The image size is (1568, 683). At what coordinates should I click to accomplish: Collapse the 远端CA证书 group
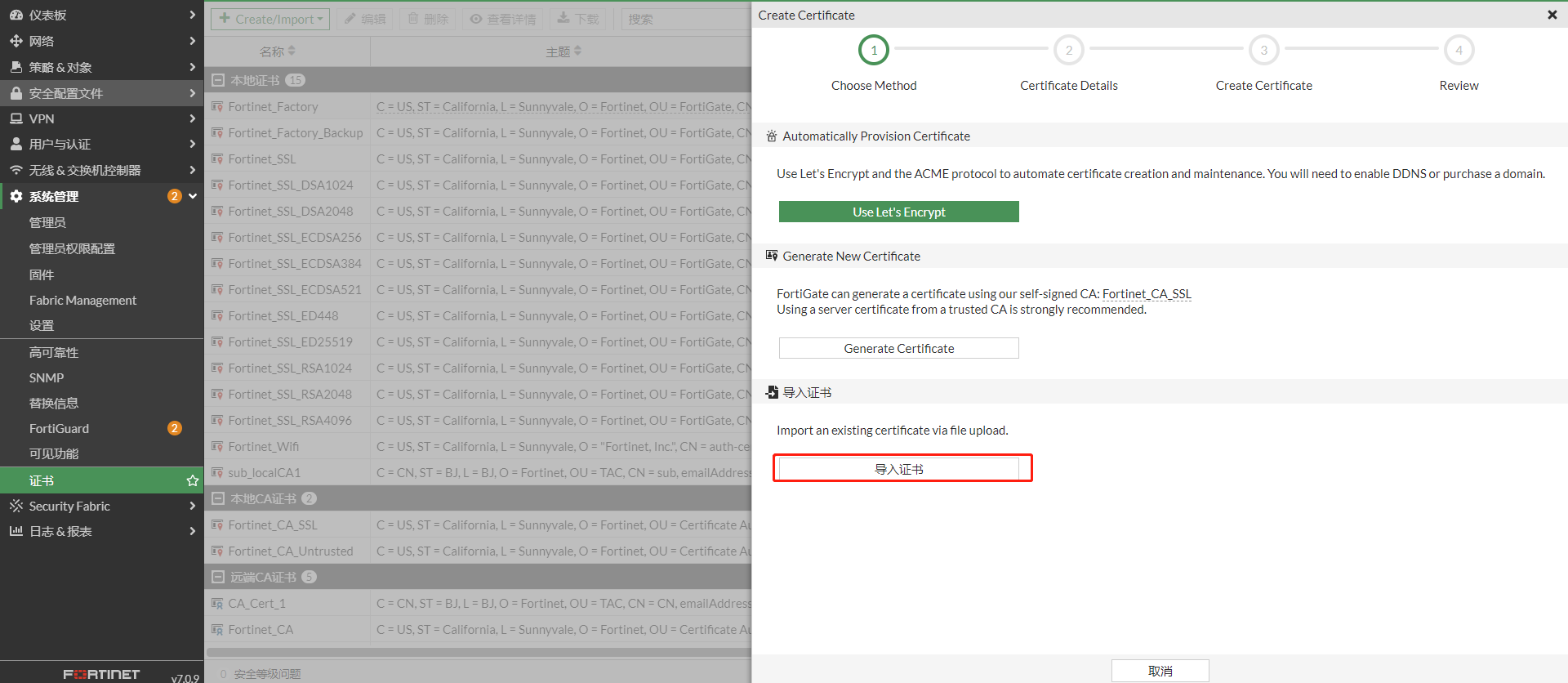(218, 577)
